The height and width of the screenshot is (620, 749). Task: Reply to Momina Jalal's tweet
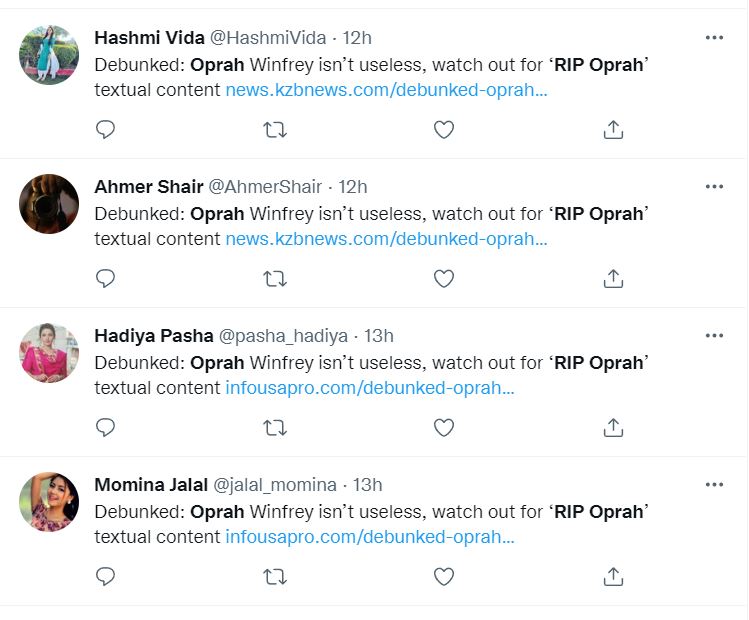105,576
